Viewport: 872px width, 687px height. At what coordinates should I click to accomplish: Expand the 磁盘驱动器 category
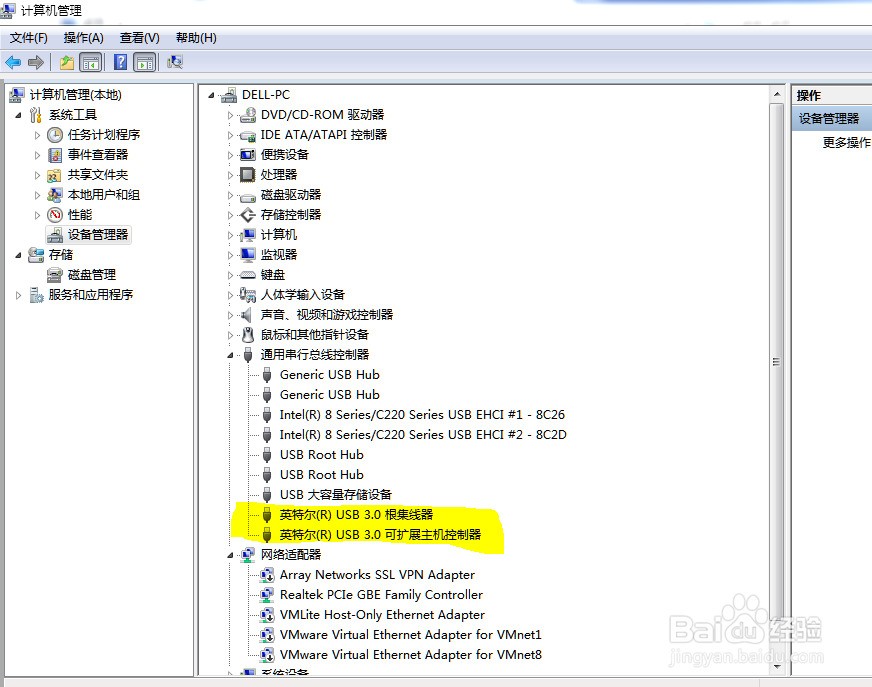click(230, 195)
